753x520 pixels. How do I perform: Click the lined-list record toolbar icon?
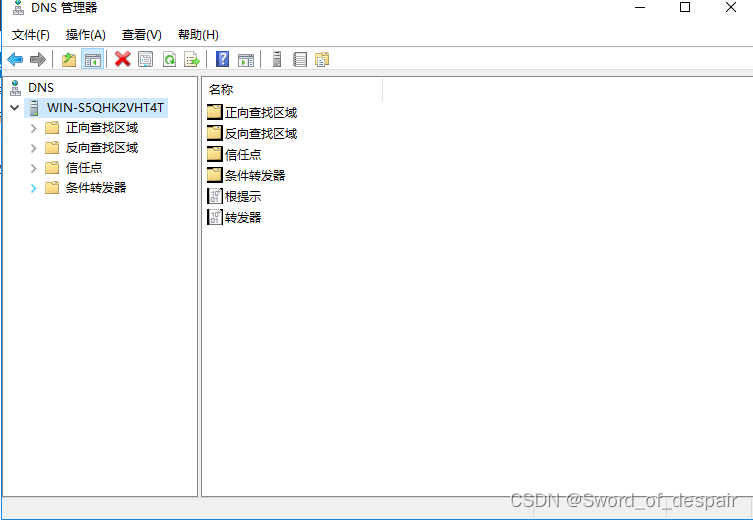[300, 60]
